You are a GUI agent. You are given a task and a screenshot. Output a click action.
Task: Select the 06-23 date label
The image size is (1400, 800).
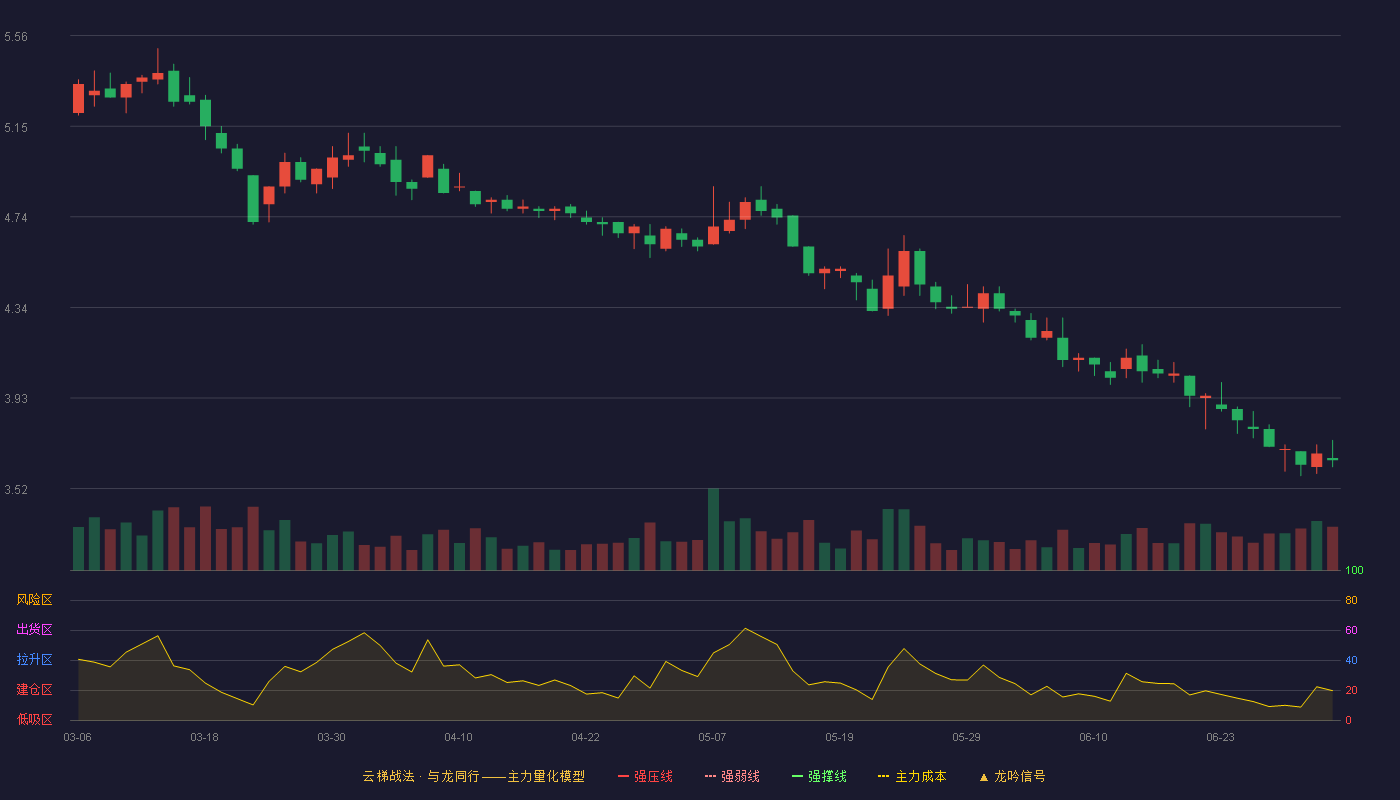click(1220, 737)
